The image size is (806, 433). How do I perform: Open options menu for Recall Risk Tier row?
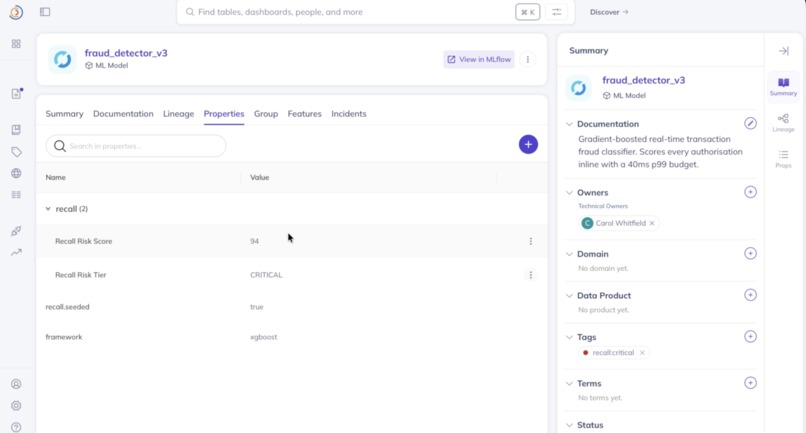coord(531,275)
